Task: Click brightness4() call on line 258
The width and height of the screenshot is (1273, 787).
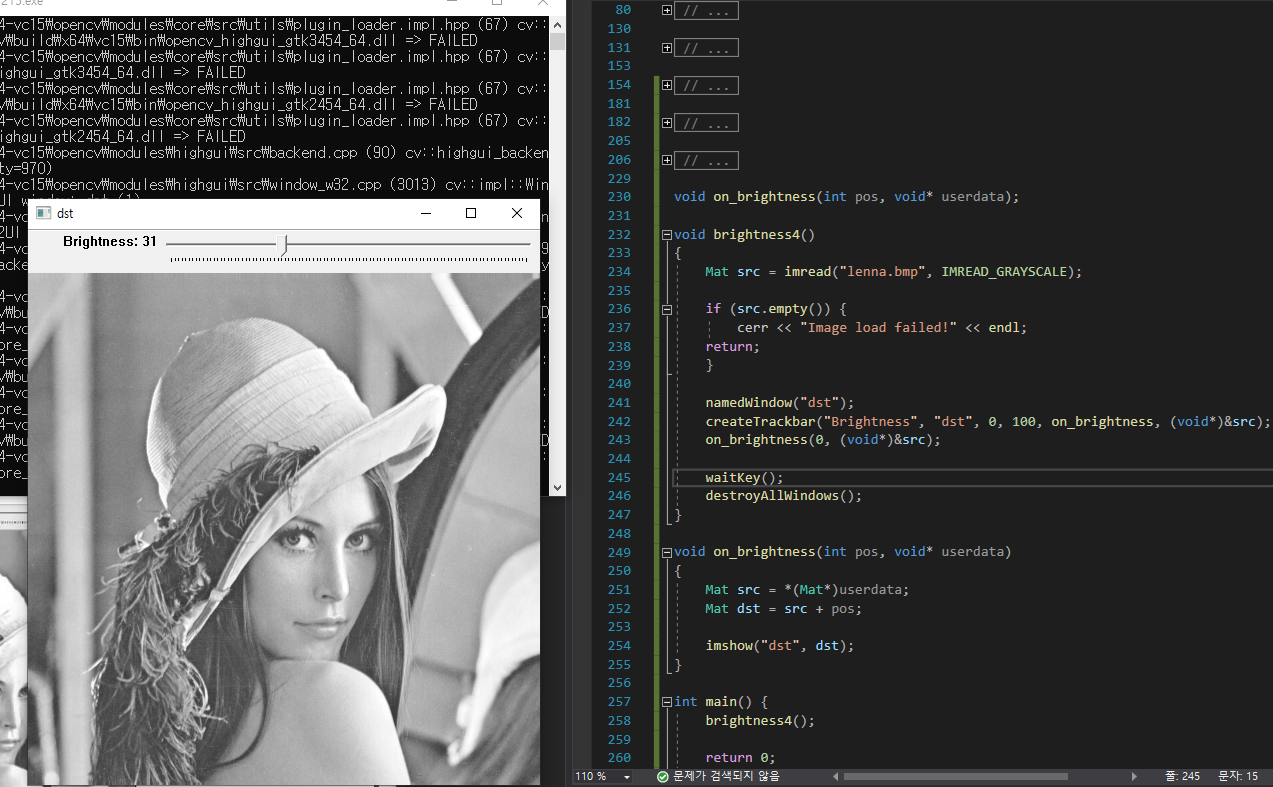Action: click(760, 721)
